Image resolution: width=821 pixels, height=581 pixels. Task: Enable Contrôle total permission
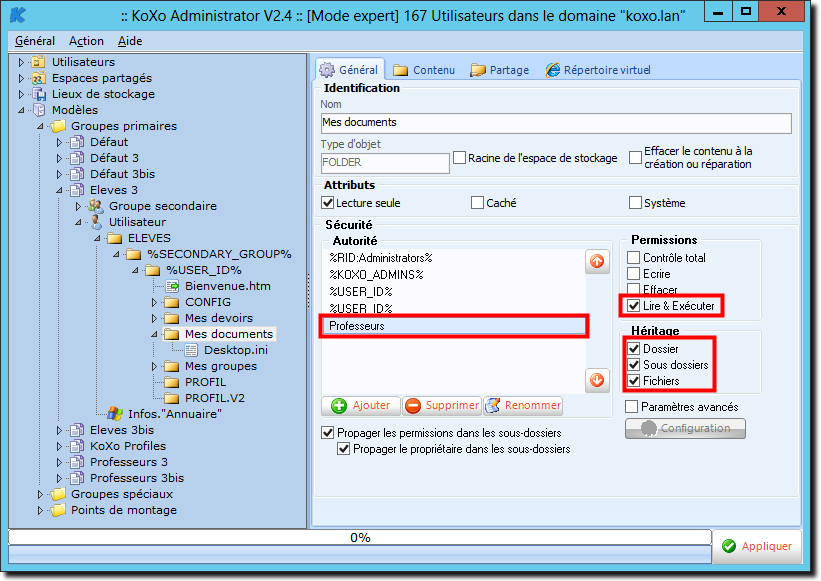click(x=634, y=258)
